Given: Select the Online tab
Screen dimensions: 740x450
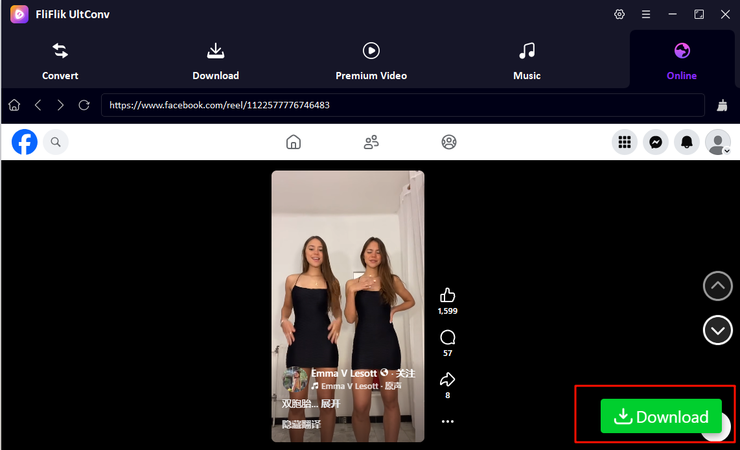Looking at the screenshot, I should pos(681,61).
